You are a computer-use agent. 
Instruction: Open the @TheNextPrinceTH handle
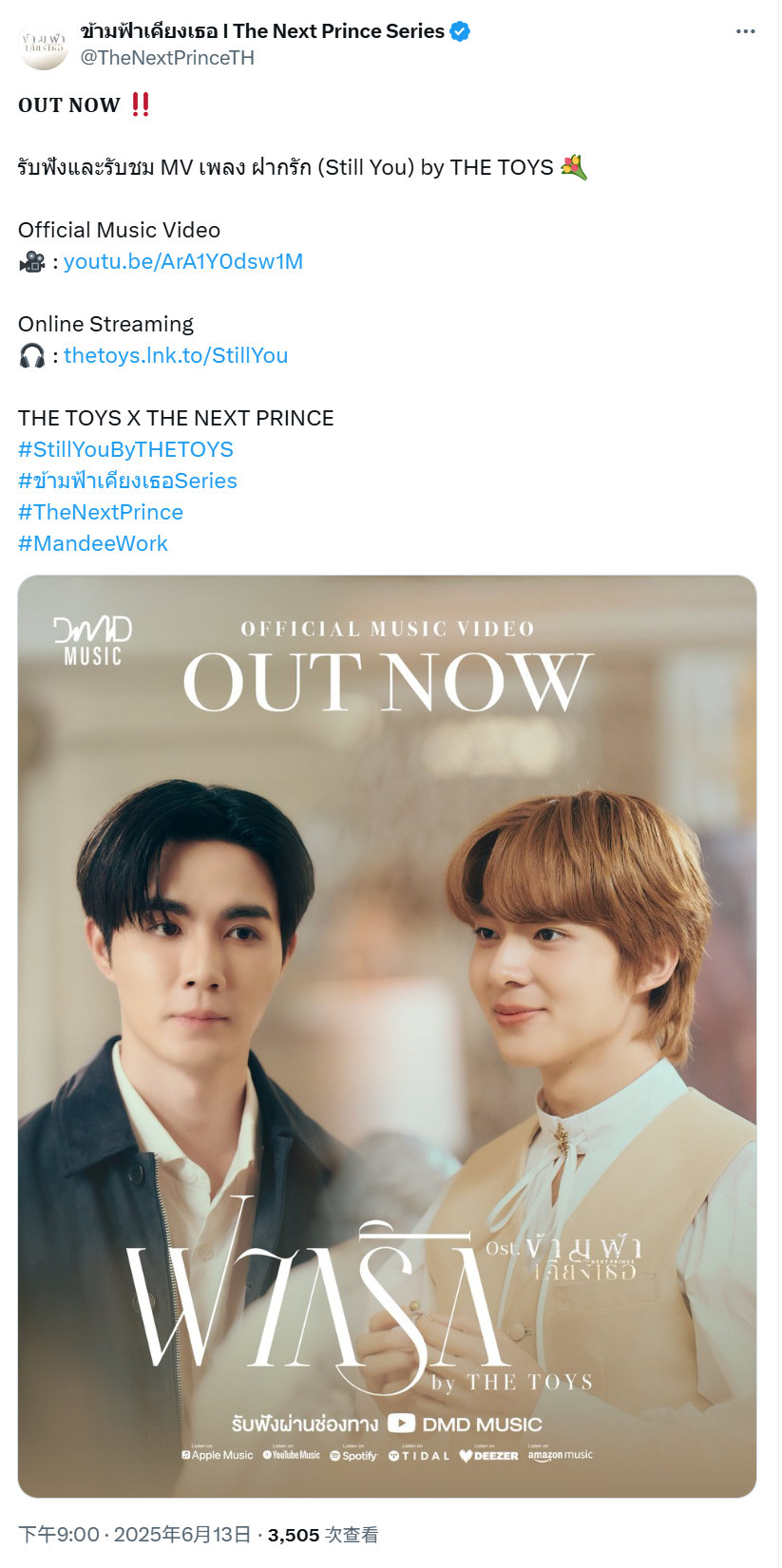[167, 58]
